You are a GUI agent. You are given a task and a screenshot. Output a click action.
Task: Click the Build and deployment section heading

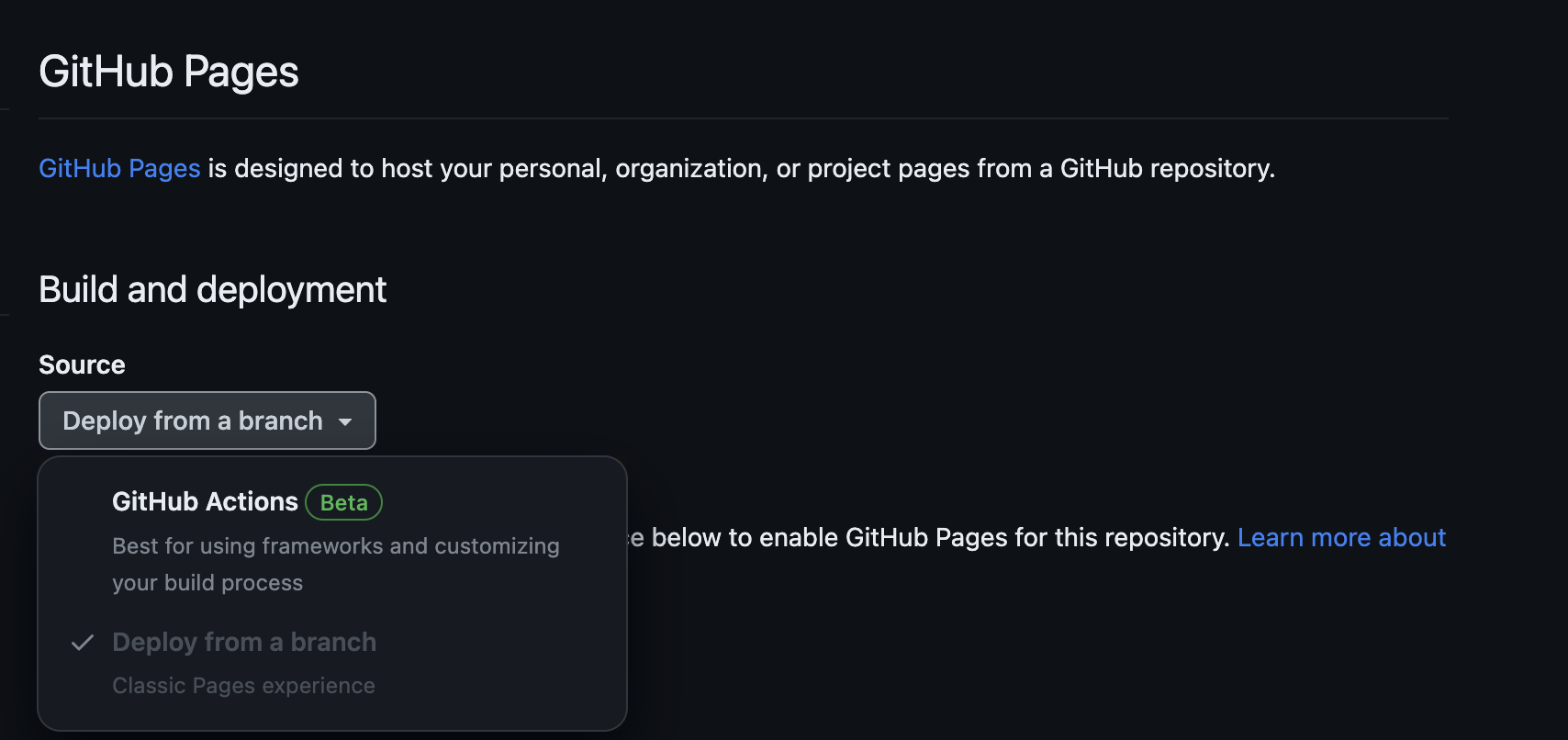(x=212, y=289)
